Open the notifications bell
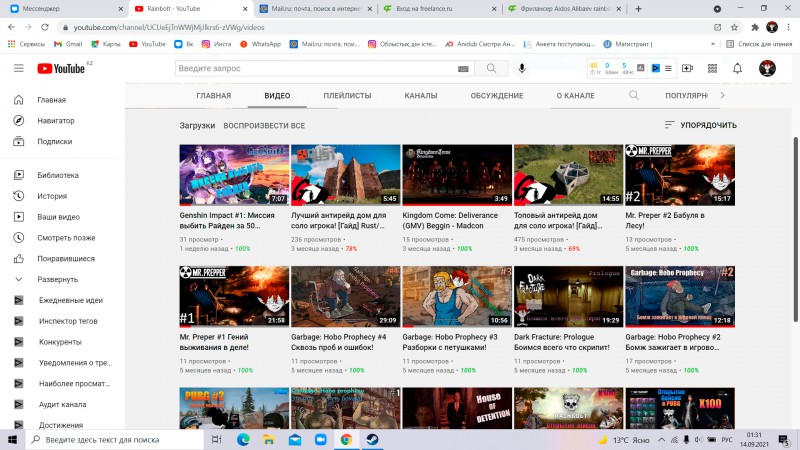 click(737, 68)
